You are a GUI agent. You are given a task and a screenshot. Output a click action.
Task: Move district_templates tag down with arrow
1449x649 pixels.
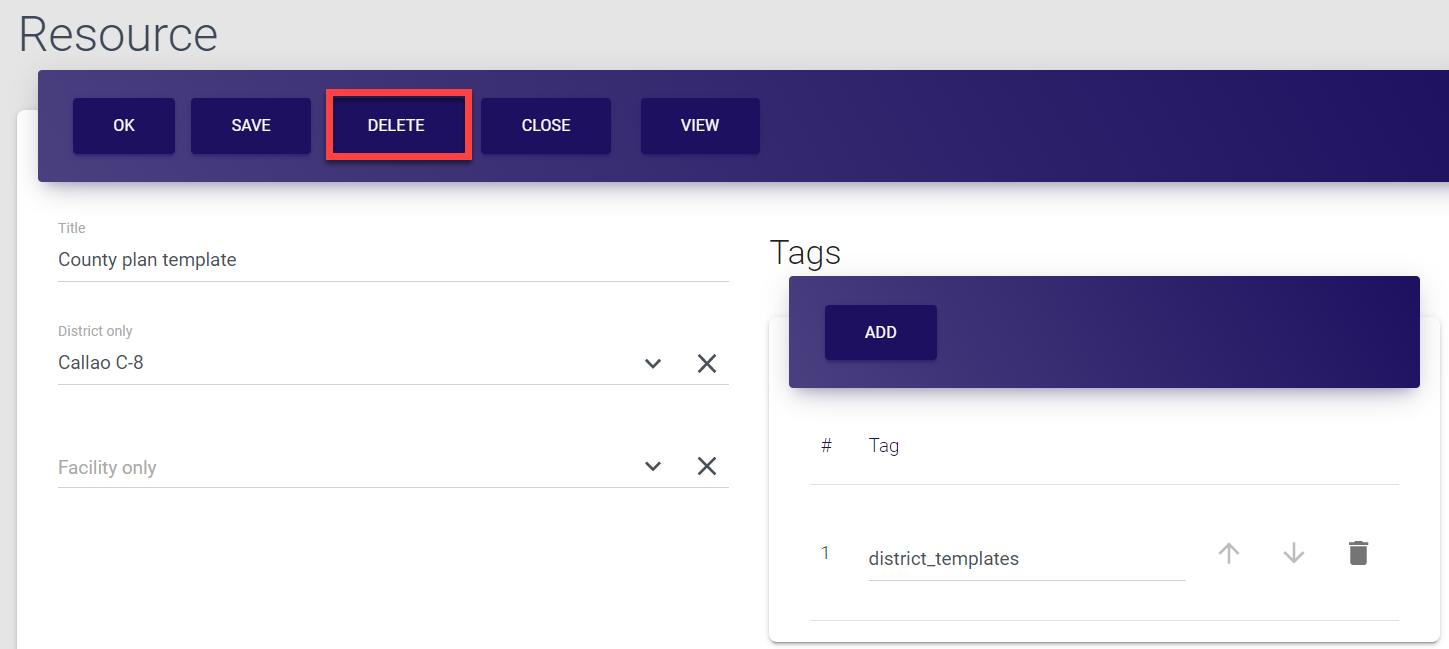click(x=1294, y=553)
